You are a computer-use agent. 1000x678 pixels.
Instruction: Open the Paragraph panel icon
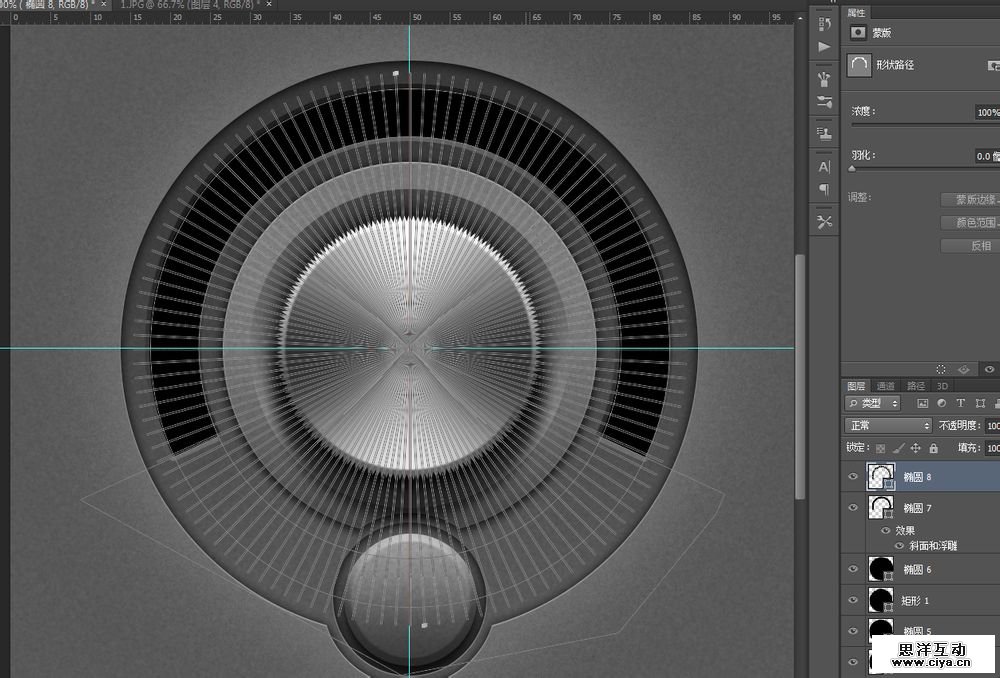click(x=824, y=189)
